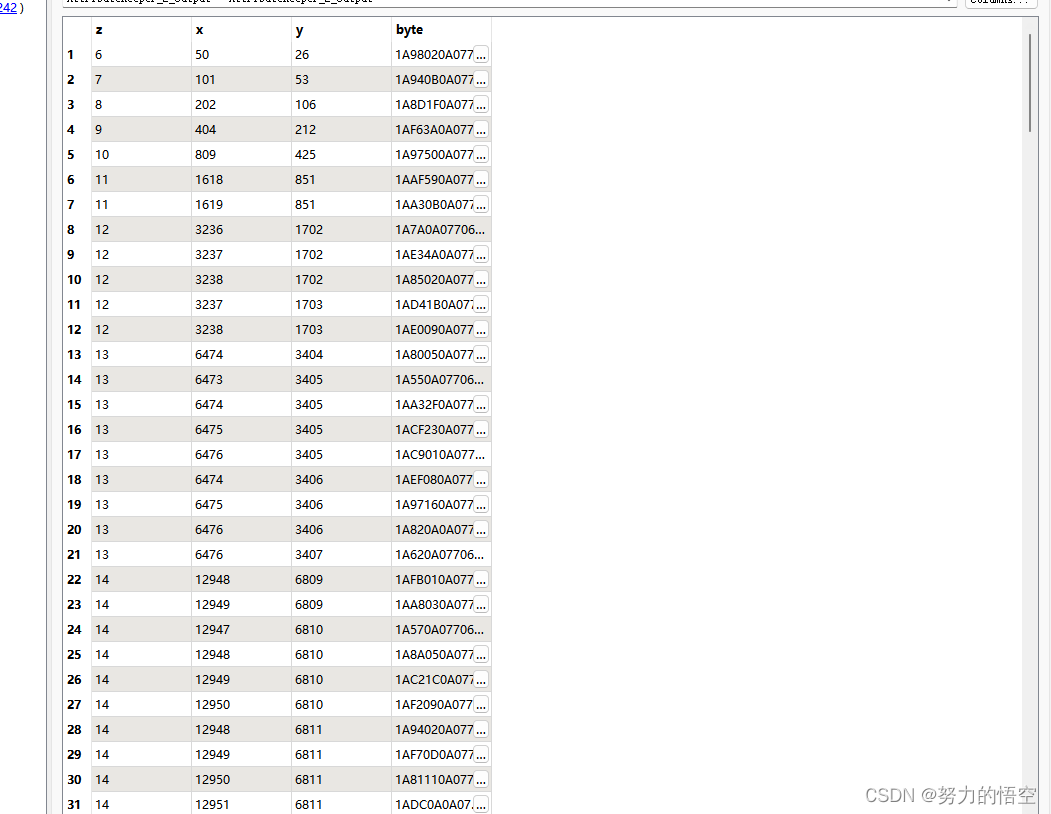Expand byte value 1A97500A077 in row 5
The width and height of the screenshot is (1051, 814).
point(481,154)
